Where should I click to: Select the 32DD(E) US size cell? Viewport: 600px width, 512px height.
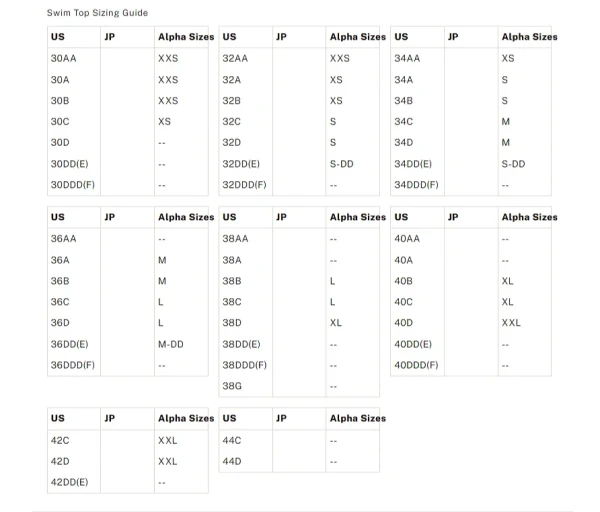coord(241,164)
